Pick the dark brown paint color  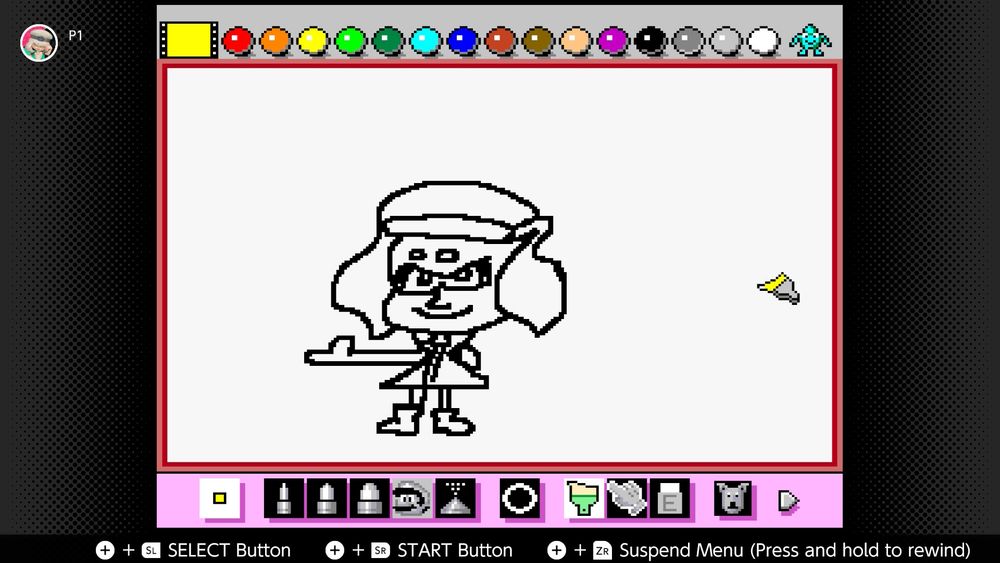coord(538,41)
